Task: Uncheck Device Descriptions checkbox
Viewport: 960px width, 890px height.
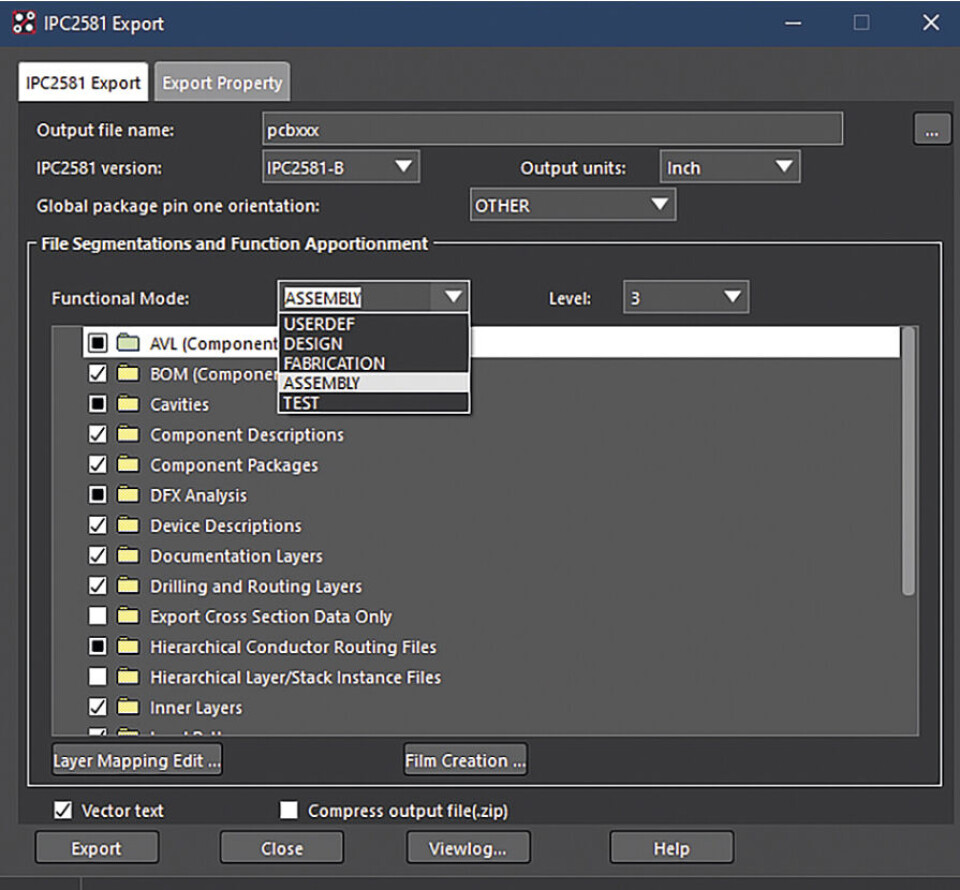Action: click(x=97, y=525)
